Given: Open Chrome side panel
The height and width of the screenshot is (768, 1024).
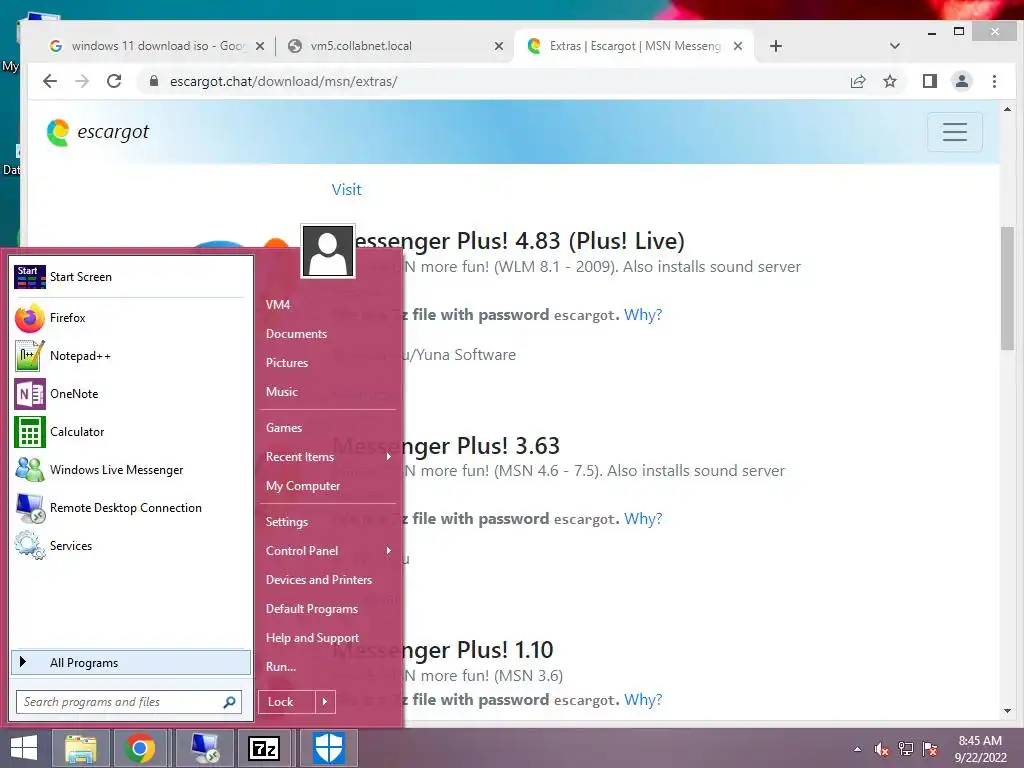Looking at the screenshot, I should click(x=930, y=81).
